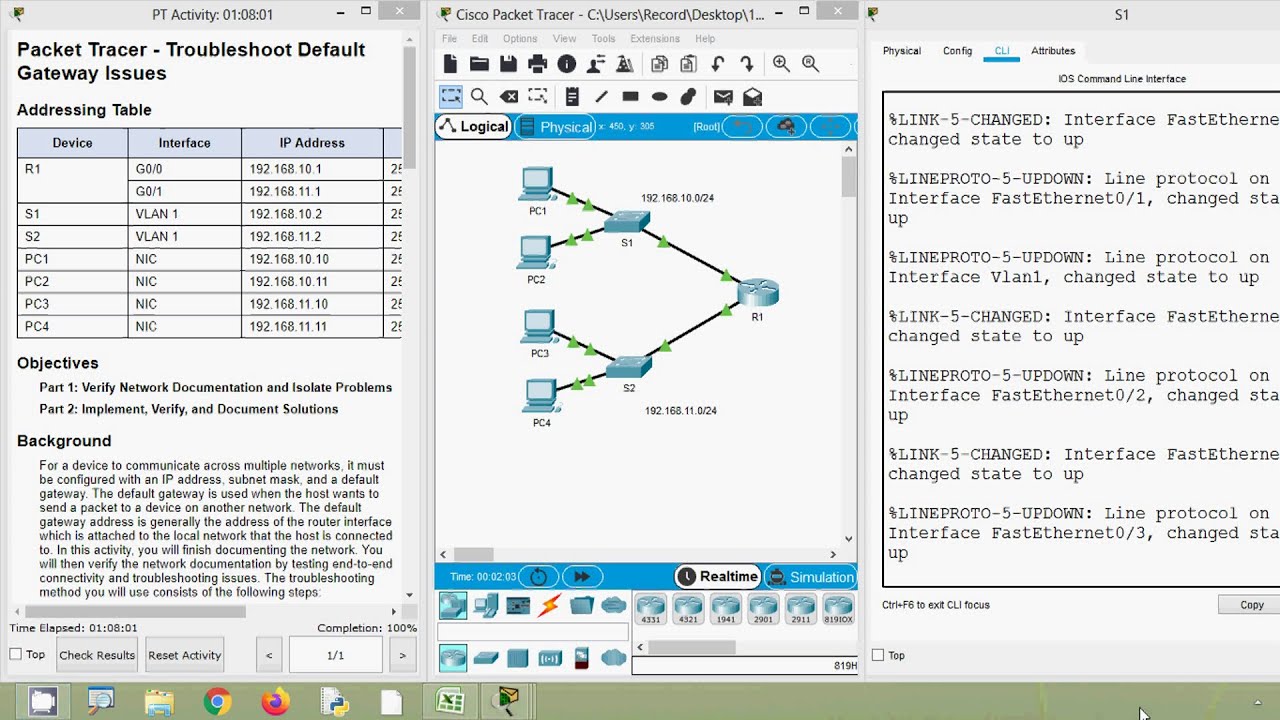This screenshot has height=720, width=1280.
Task: Click the Check Results button
Action: (x=97, y=655)
